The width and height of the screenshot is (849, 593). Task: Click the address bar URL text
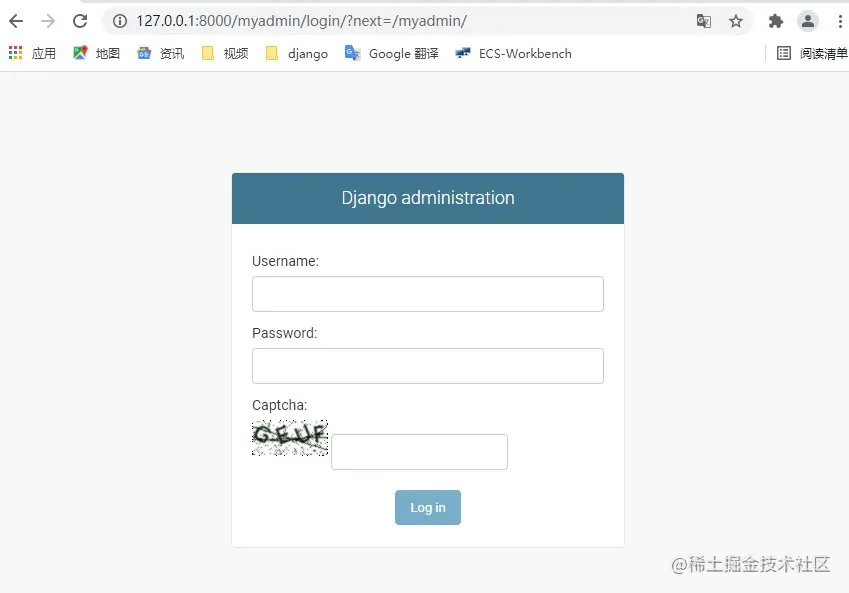coord(302,21)
